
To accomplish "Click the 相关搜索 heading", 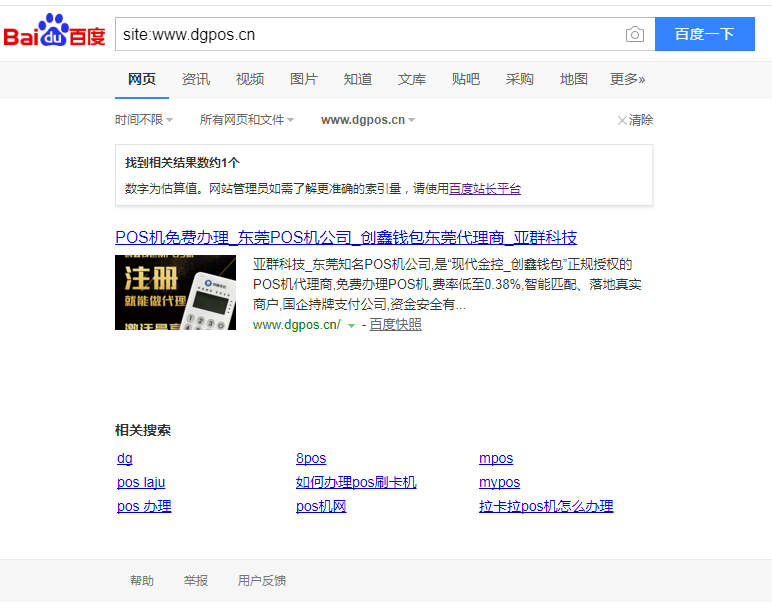I will click(x=143, y=430).
